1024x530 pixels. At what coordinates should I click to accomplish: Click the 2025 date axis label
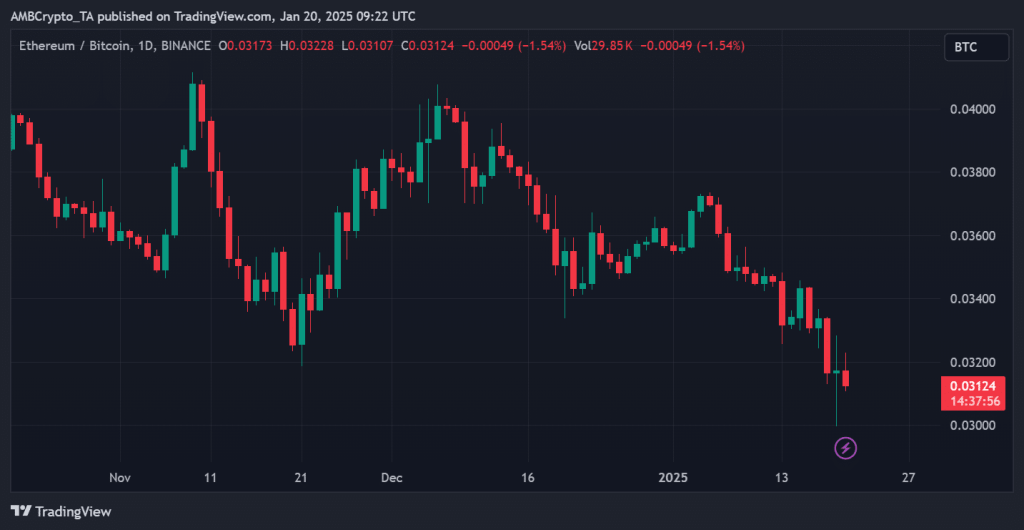click(x=673, y=478)
